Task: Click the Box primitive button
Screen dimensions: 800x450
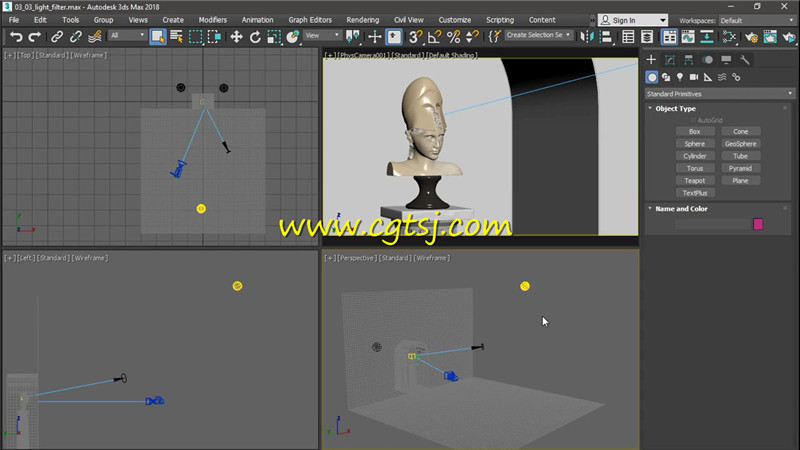Action: tap(695, 131)
